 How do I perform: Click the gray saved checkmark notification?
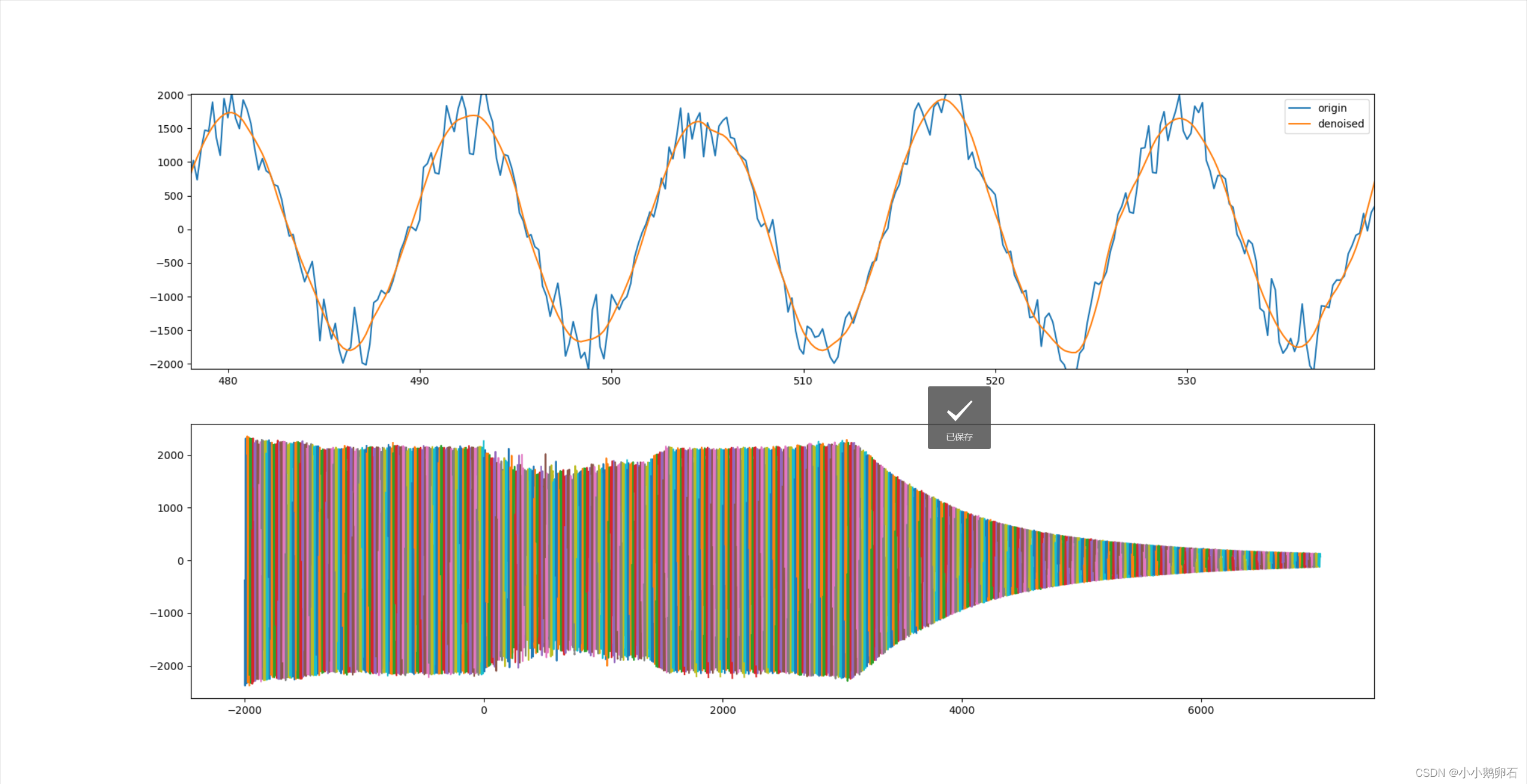(959, 417)
